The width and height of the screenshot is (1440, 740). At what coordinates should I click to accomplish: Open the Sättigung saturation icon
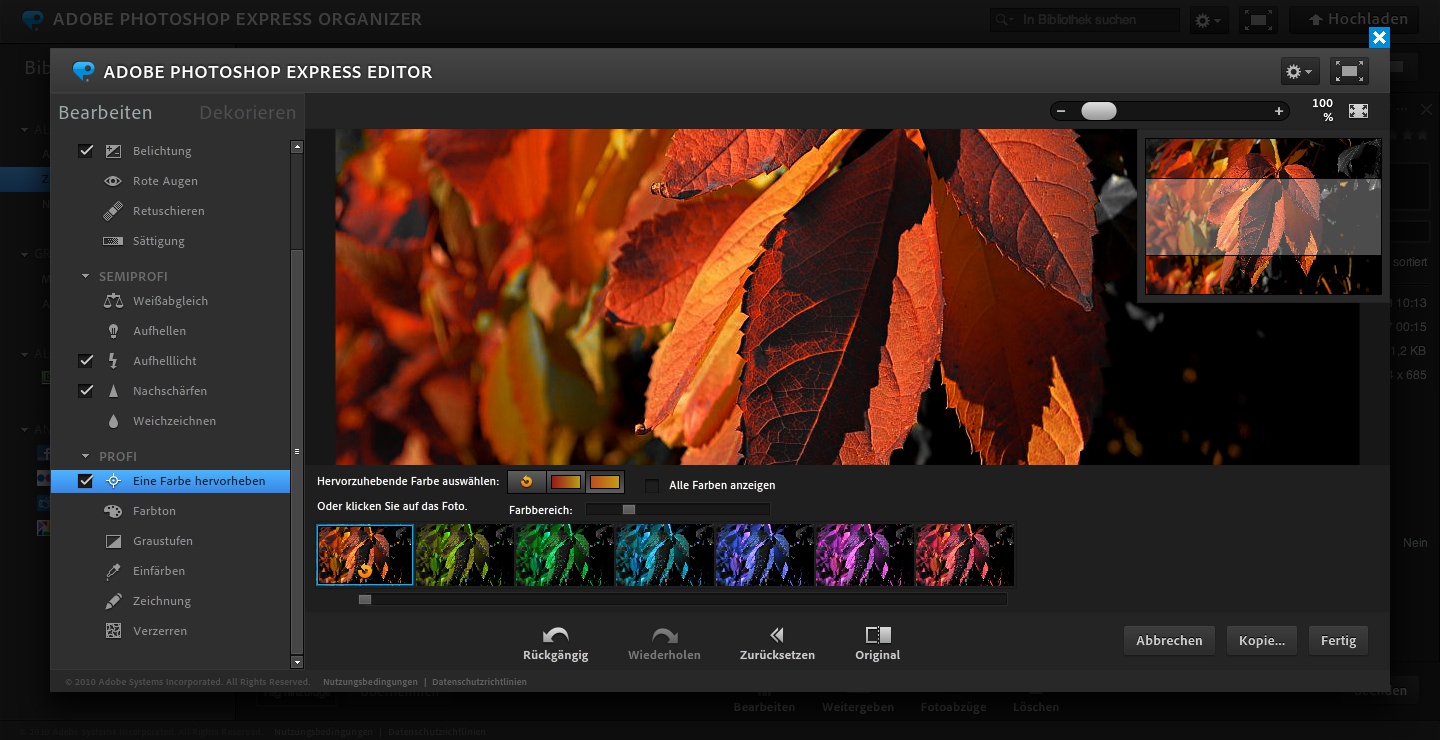click(x=113, y=241)
